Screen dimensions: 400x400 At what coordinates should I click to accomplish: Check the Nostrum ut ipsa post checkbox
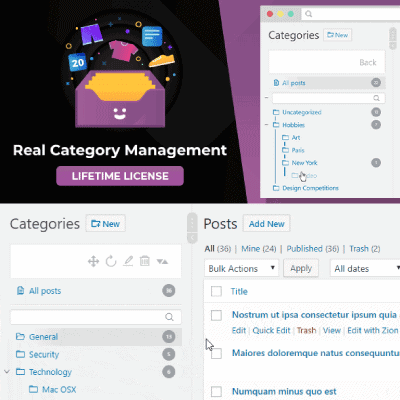click(x=216, y=315)
